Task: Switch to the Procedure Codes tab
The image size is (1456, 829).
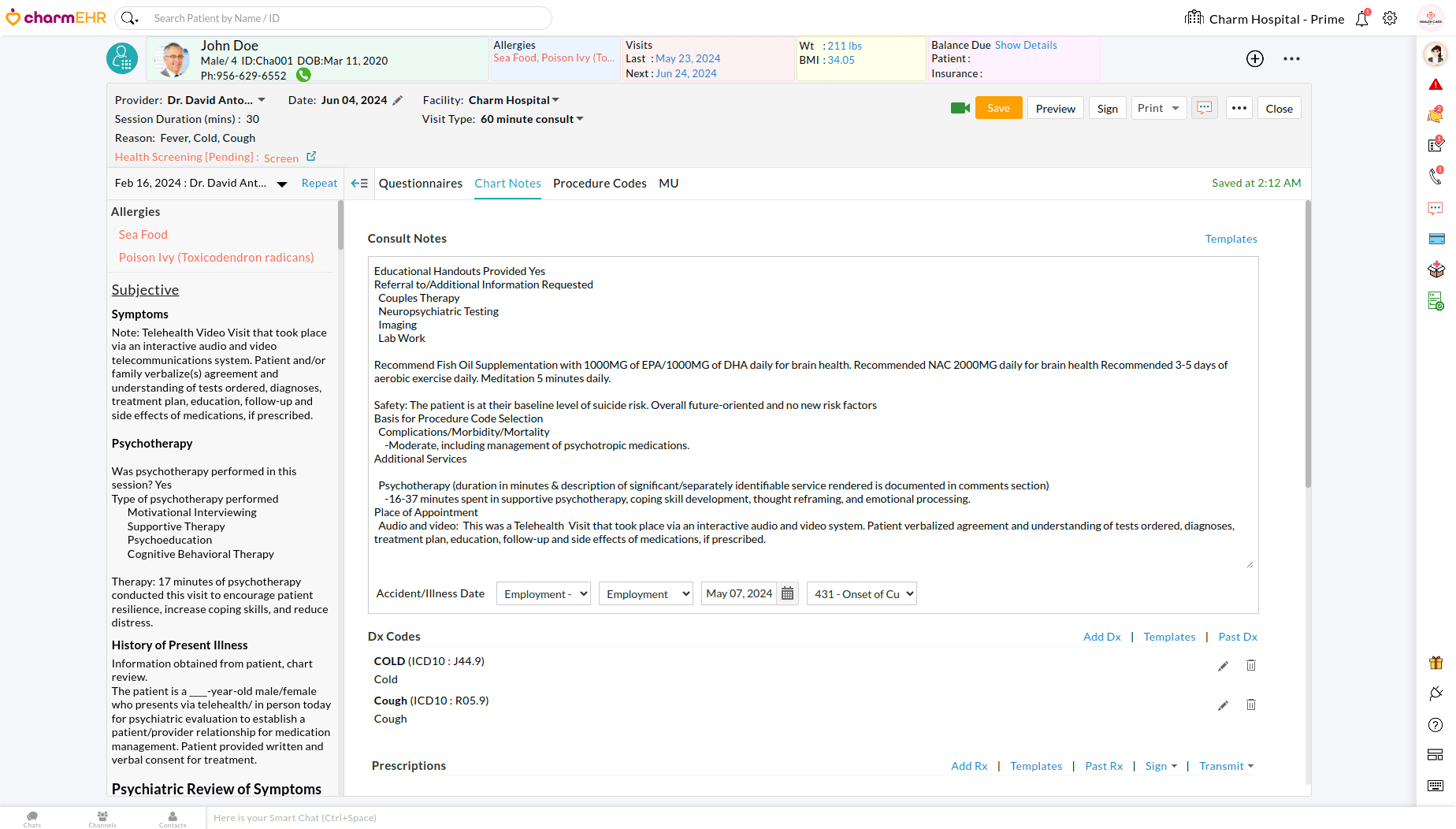Action: (x=600, y=184)
